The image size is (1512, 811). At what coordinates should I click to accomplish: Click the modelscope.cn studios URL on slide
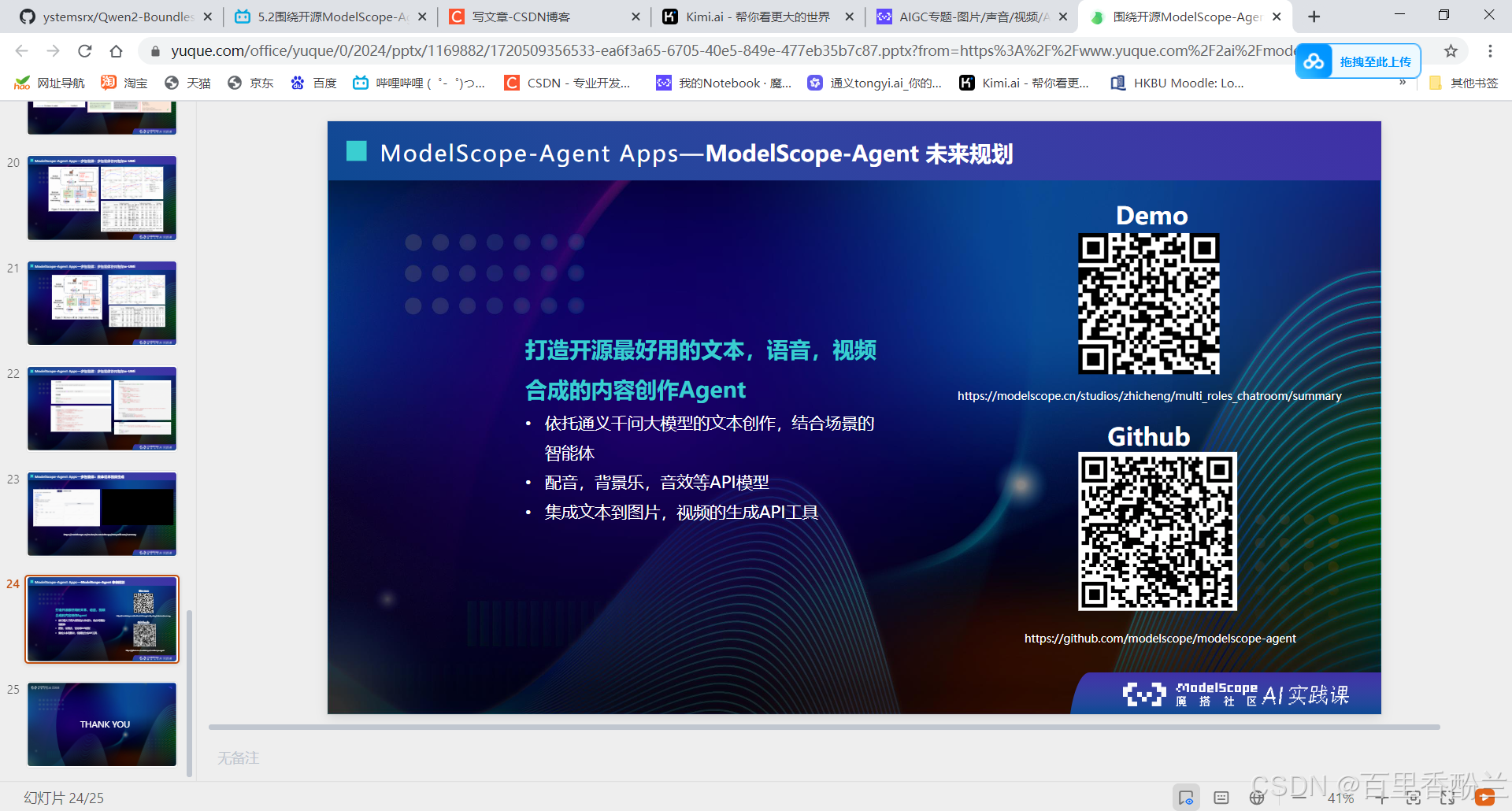[1149, 396]
